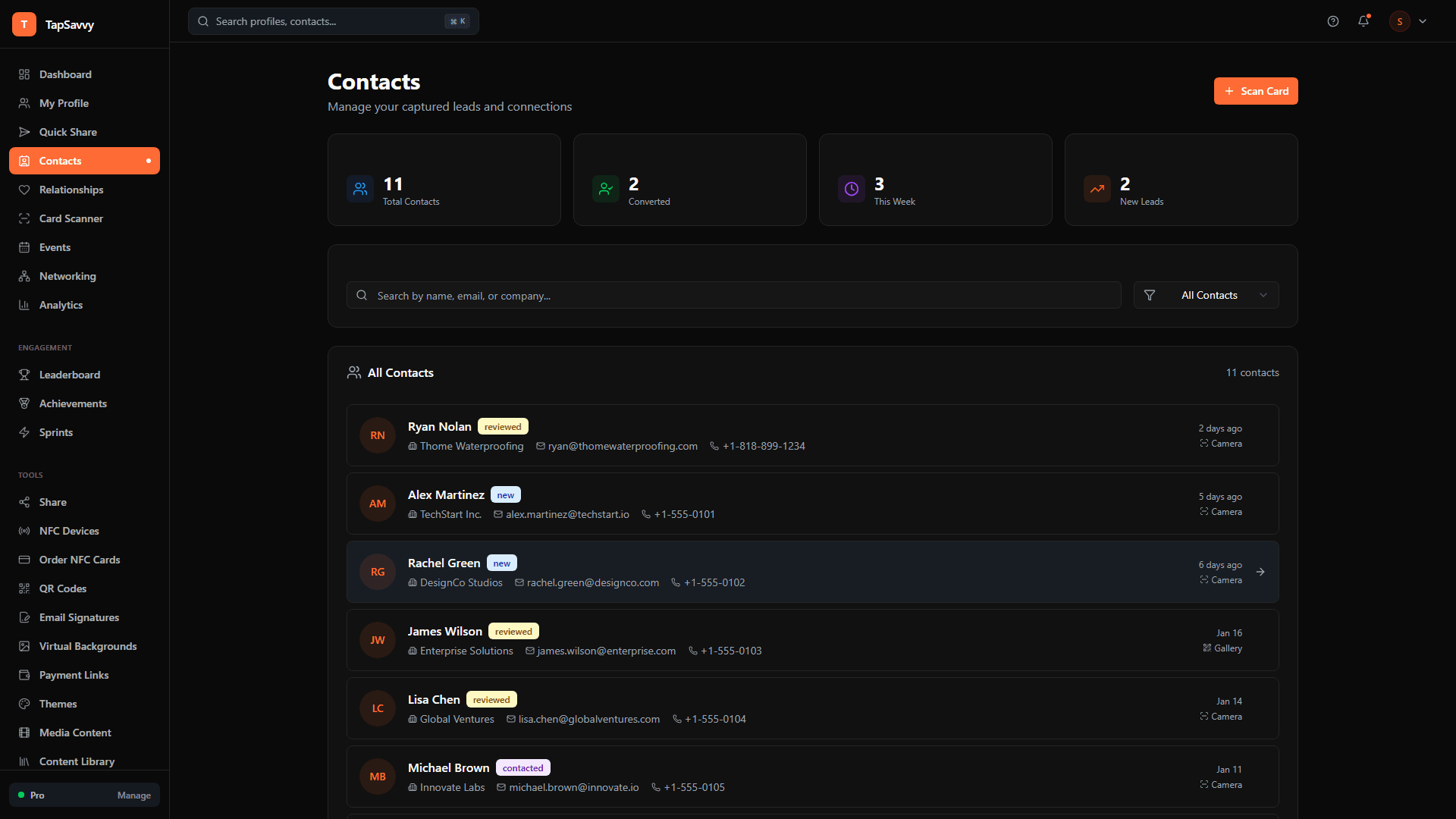1456x819 pixels.
Task: Switch to the Dashboard section
Action: tap(65, 74)
